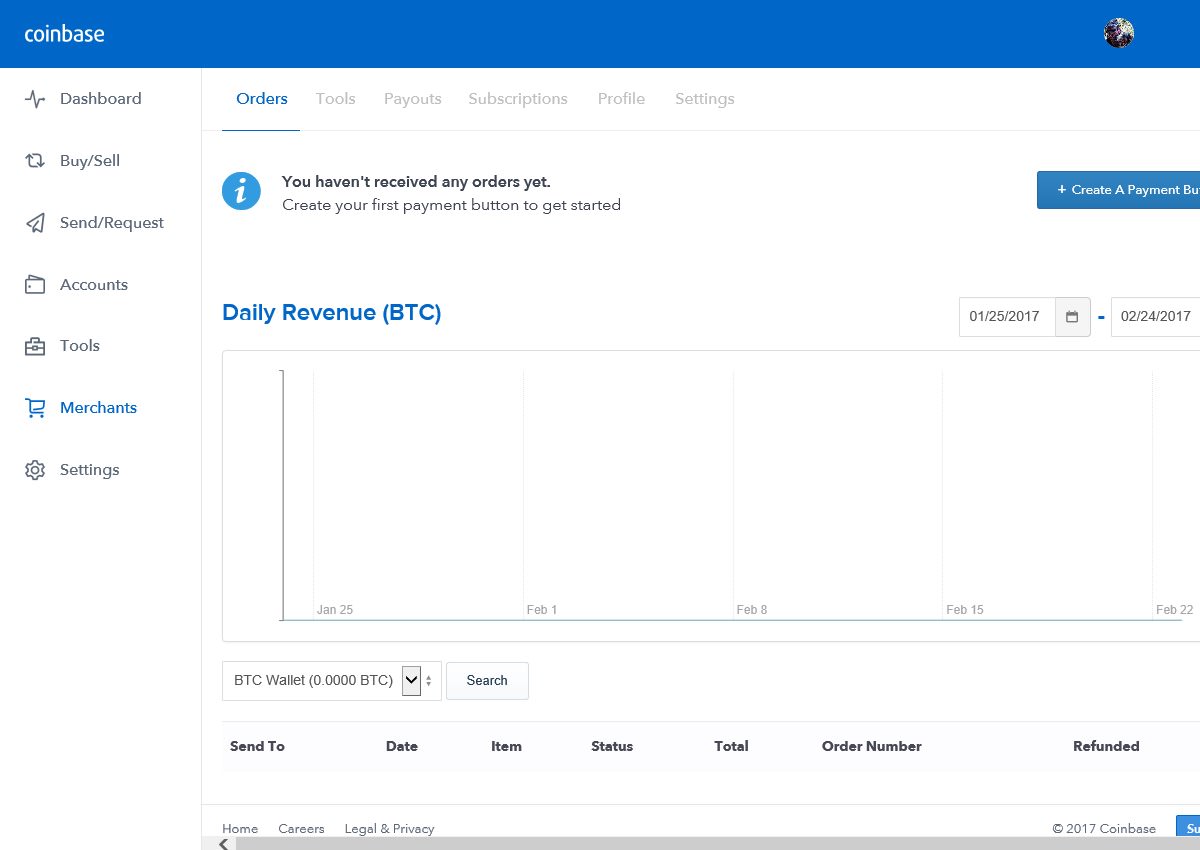This screenshot has width=1200, height=850.
Task: Click the Feb 8 chart label
Action: 752,610
